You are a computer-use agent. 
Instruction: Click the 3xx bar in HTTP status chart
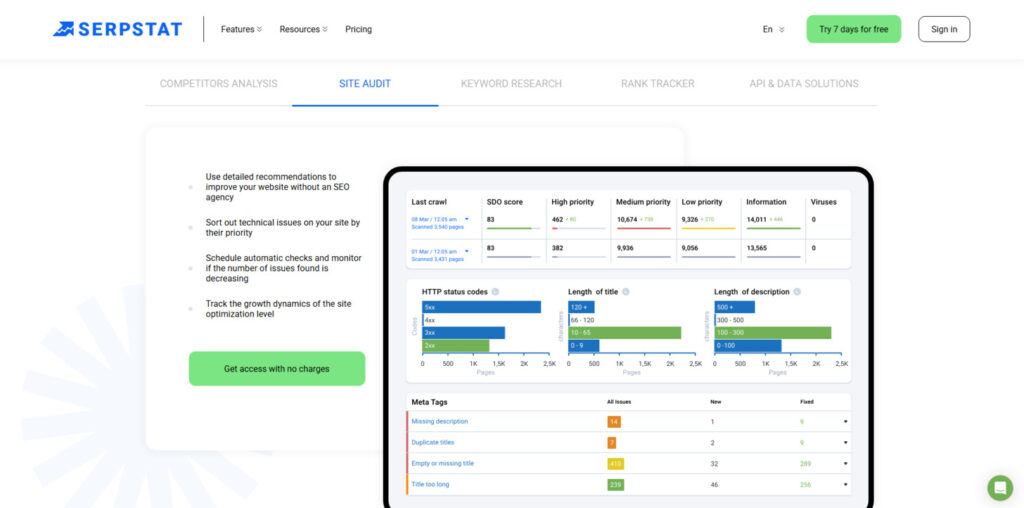(464, 333)
